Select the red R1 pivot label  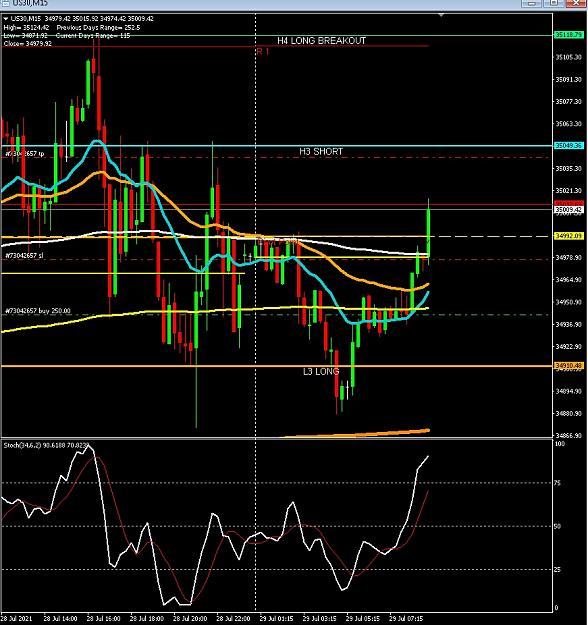263,51
